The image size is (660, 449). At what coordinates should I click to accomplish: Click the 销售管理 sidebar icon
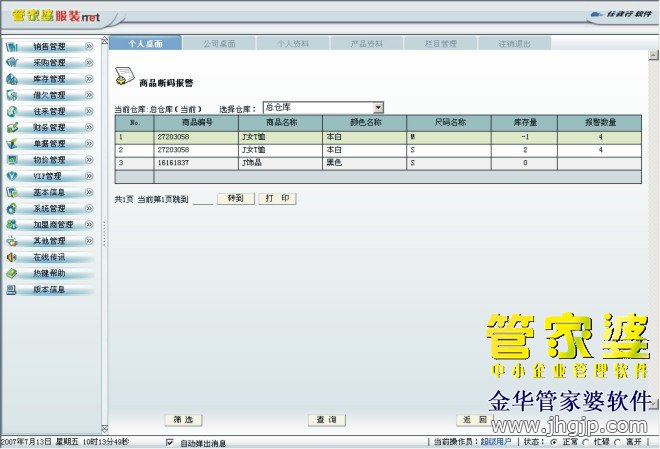(x=12, y=47)
